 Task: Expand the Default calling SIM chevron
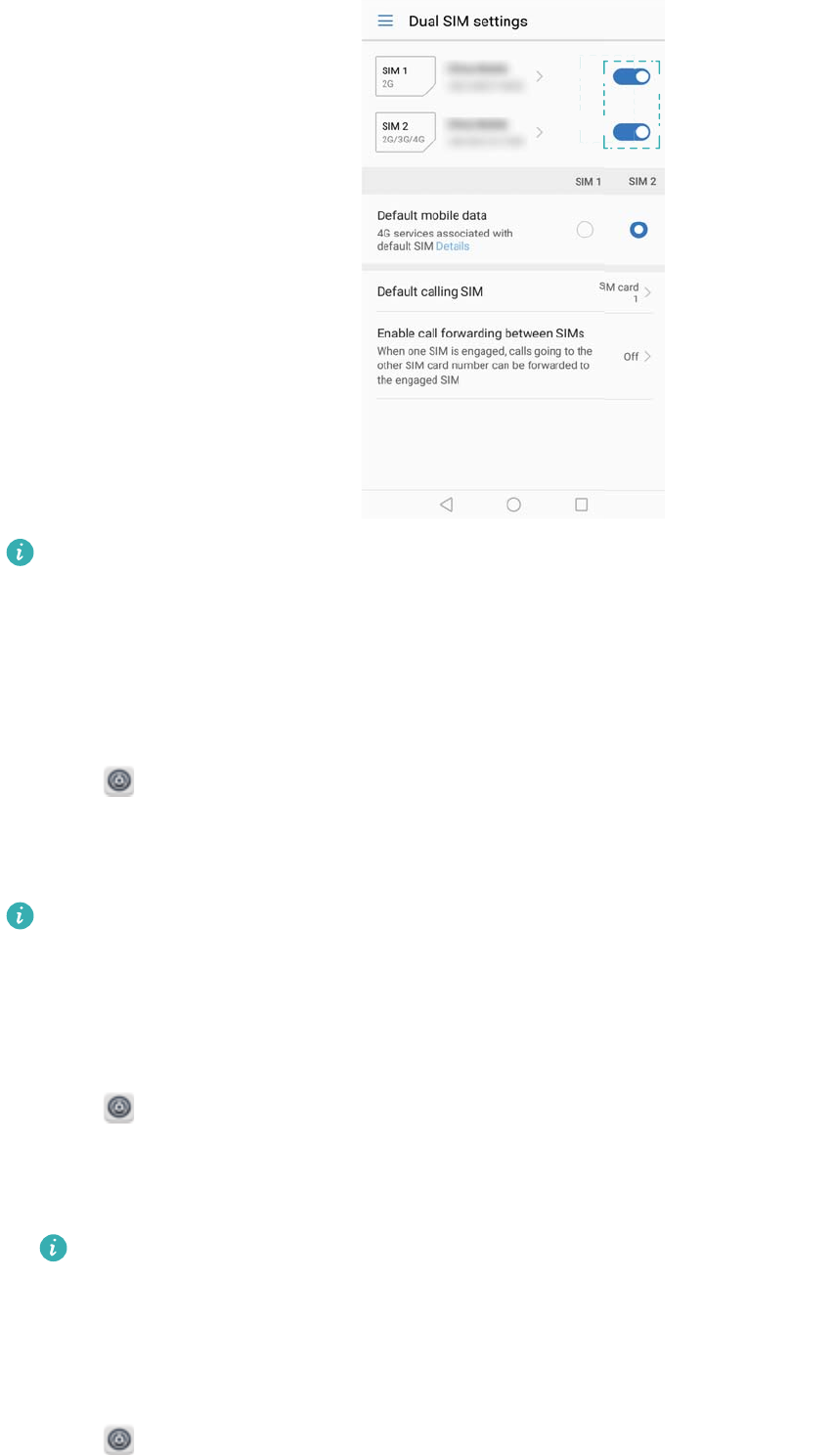648,291
